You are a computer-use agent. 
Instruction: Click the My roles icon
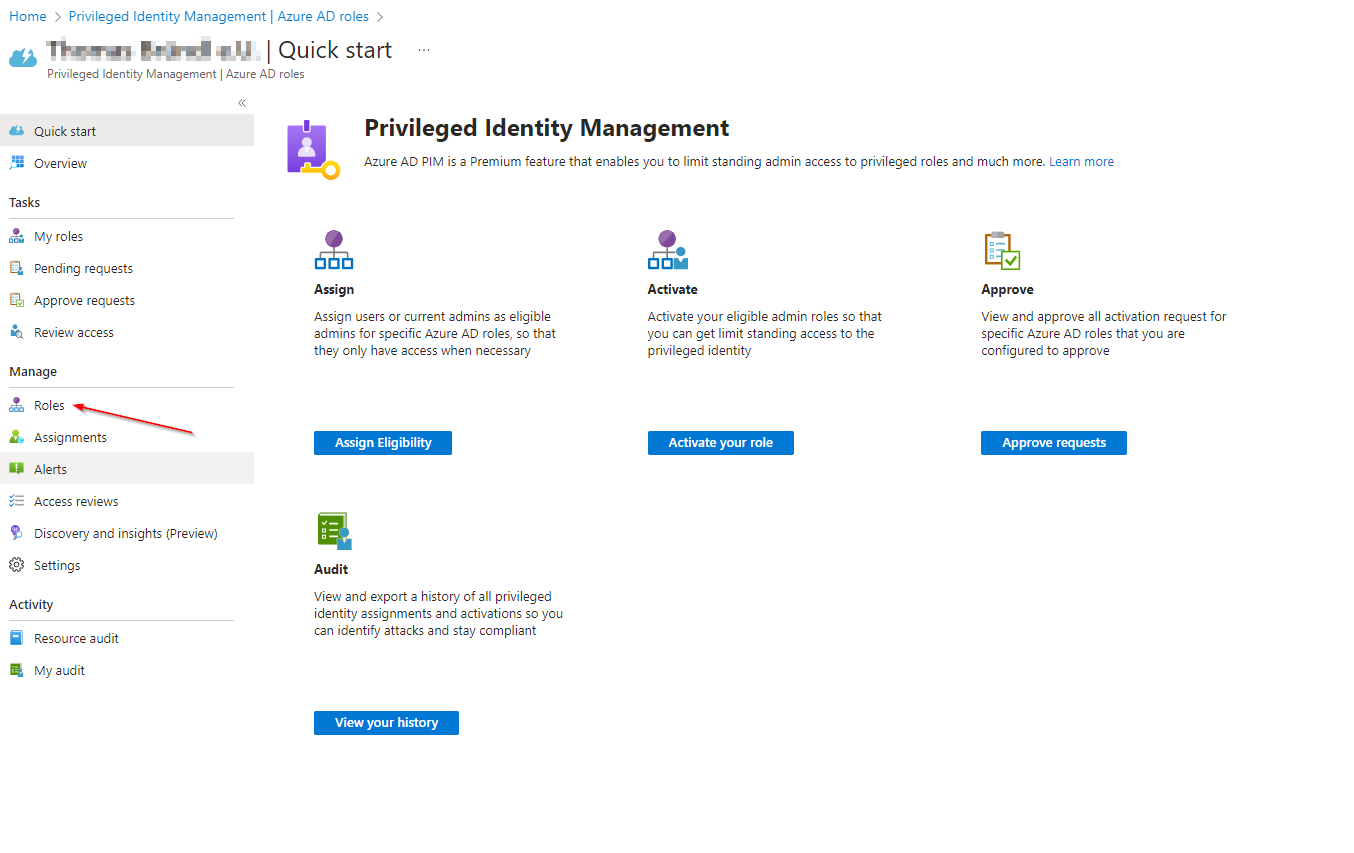[16, 236]
